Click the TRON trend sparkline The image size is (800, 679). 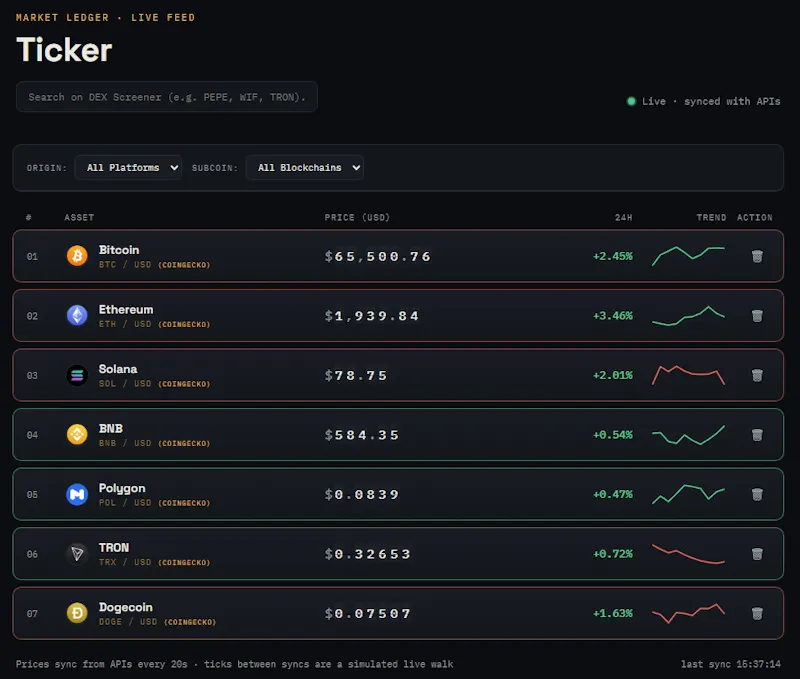tap(688, 554)
